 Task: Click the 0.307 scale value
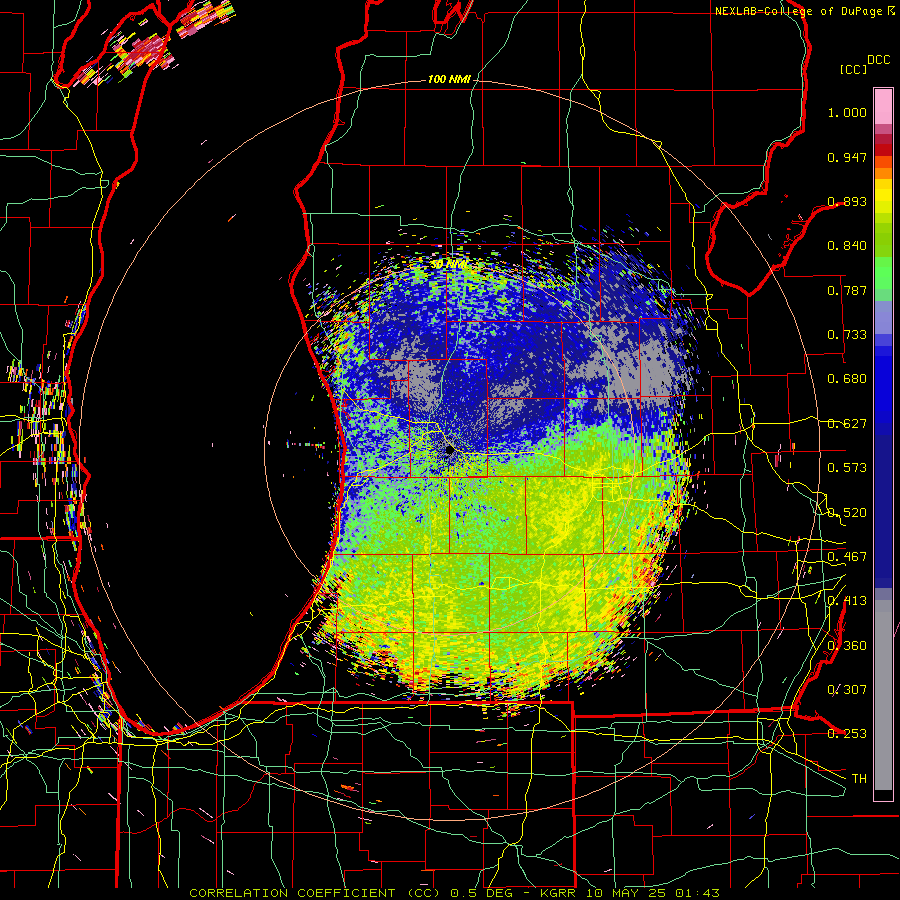(x=847, y=690)
